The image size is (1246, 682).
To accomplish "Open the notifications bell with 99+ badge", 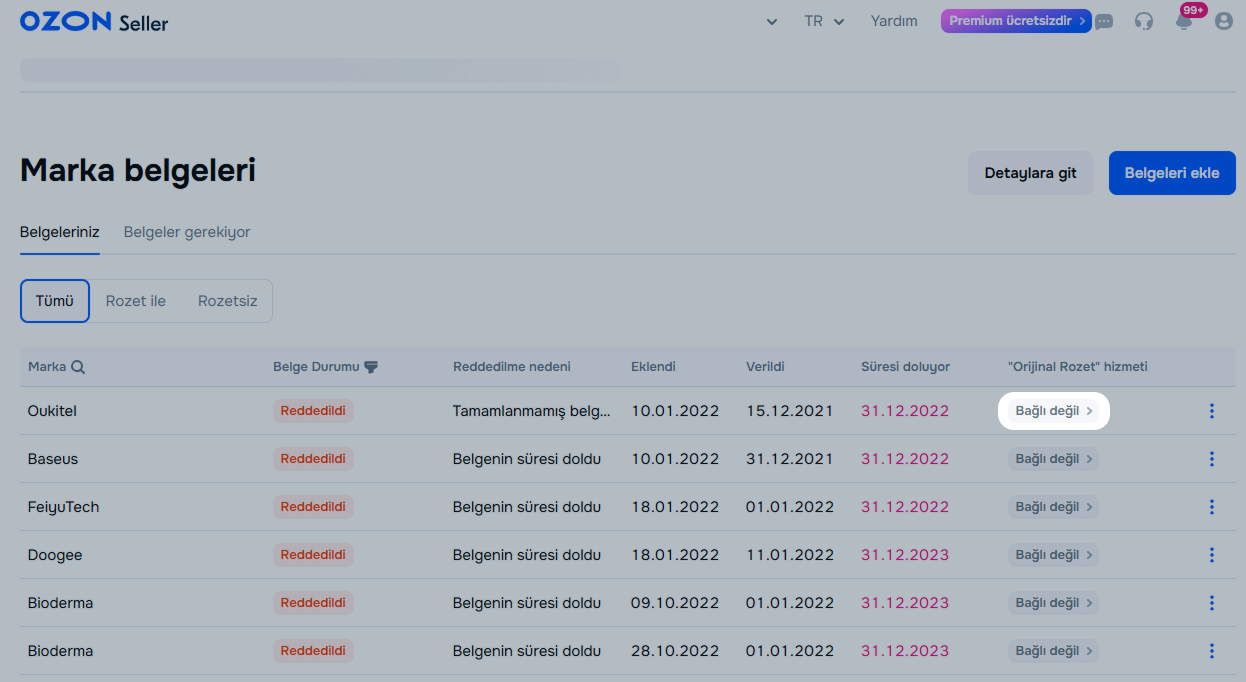I will (1184, 21).
